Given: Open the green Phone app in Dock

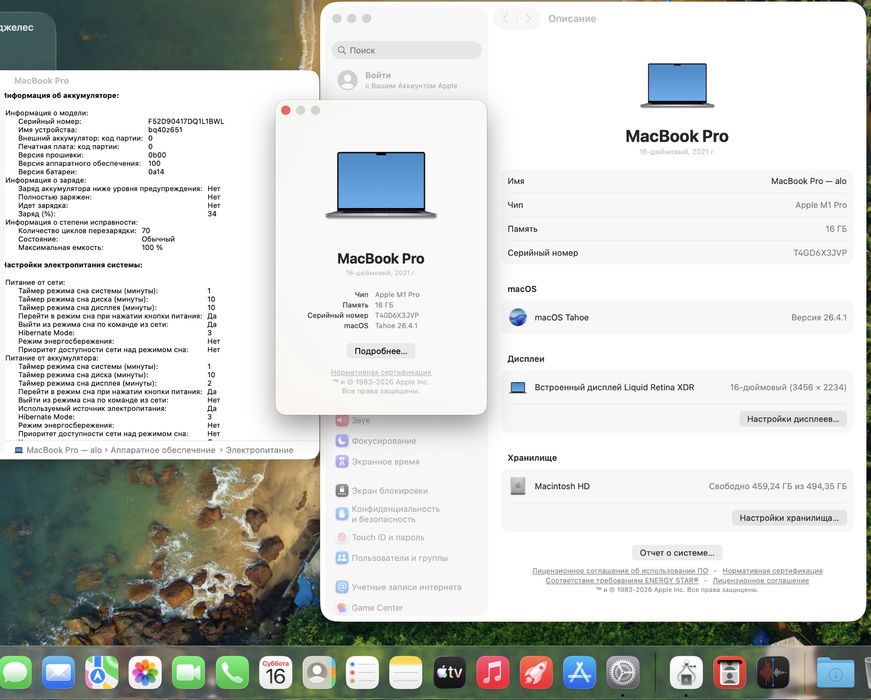Looking at the screenshot, I should tap(232, 672).
